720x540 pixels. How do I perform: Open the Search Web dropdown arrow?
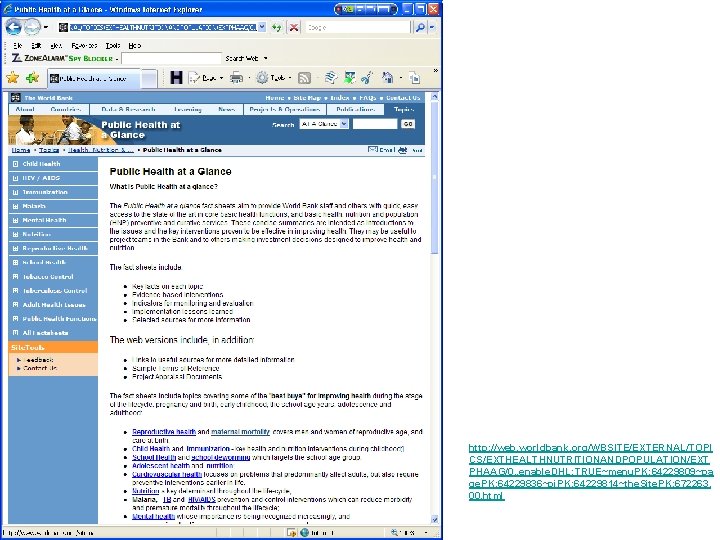pos(265,58)
